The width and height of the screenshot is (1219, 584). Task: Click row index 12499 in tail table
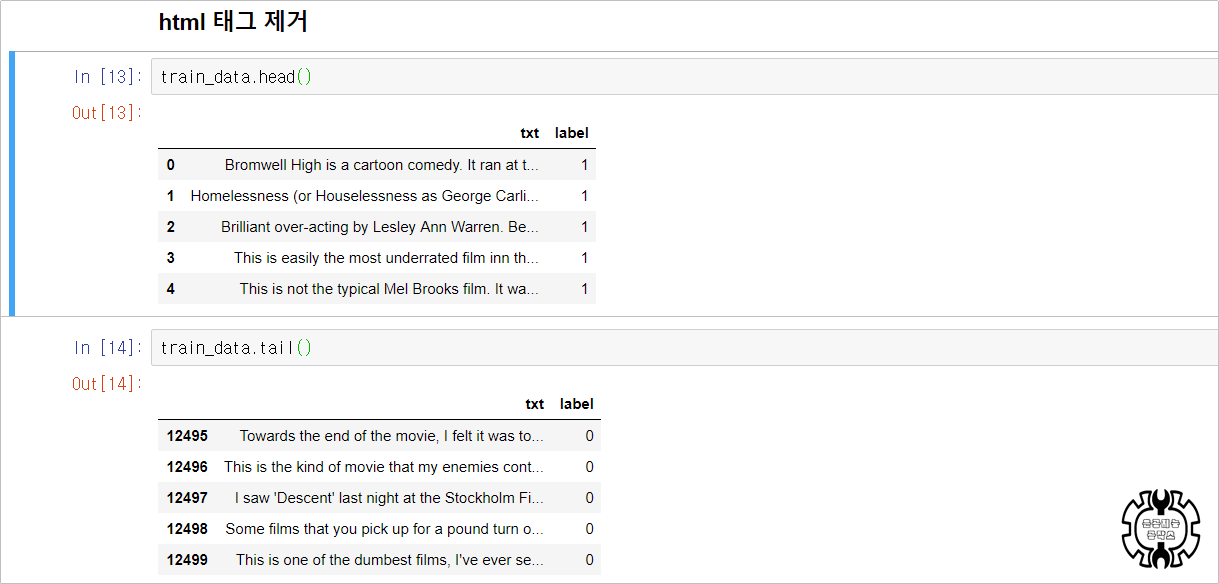(x=187, y=560)
